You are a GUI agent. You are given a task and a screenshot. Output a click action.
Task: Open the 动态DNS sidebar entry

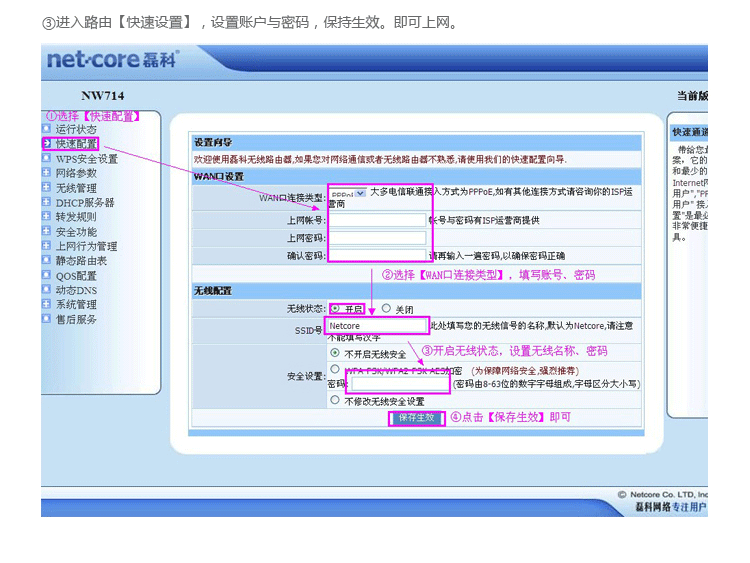click(76, 290)
